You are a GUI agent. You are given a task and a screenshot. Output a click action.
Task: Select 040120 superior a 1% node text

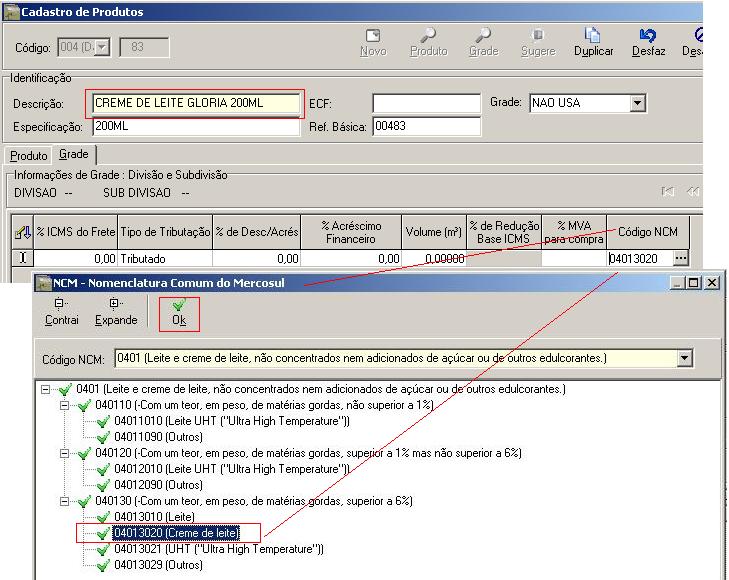point(308,453)
